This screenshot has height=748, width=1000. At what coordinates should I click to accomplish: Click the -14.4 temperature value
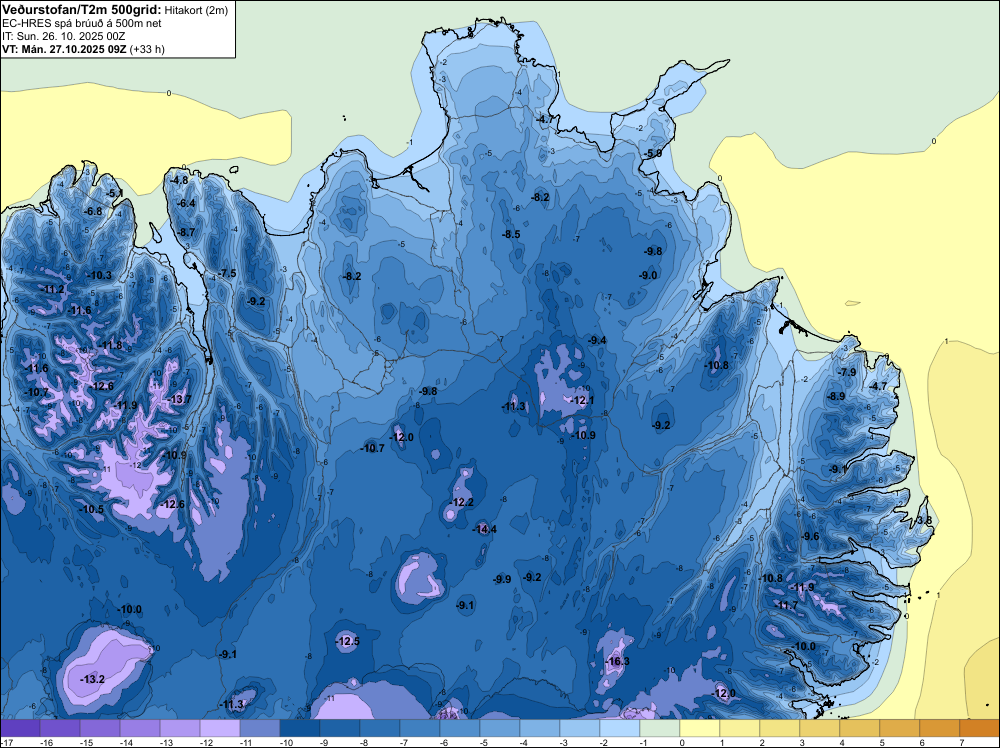pos(485,529)
